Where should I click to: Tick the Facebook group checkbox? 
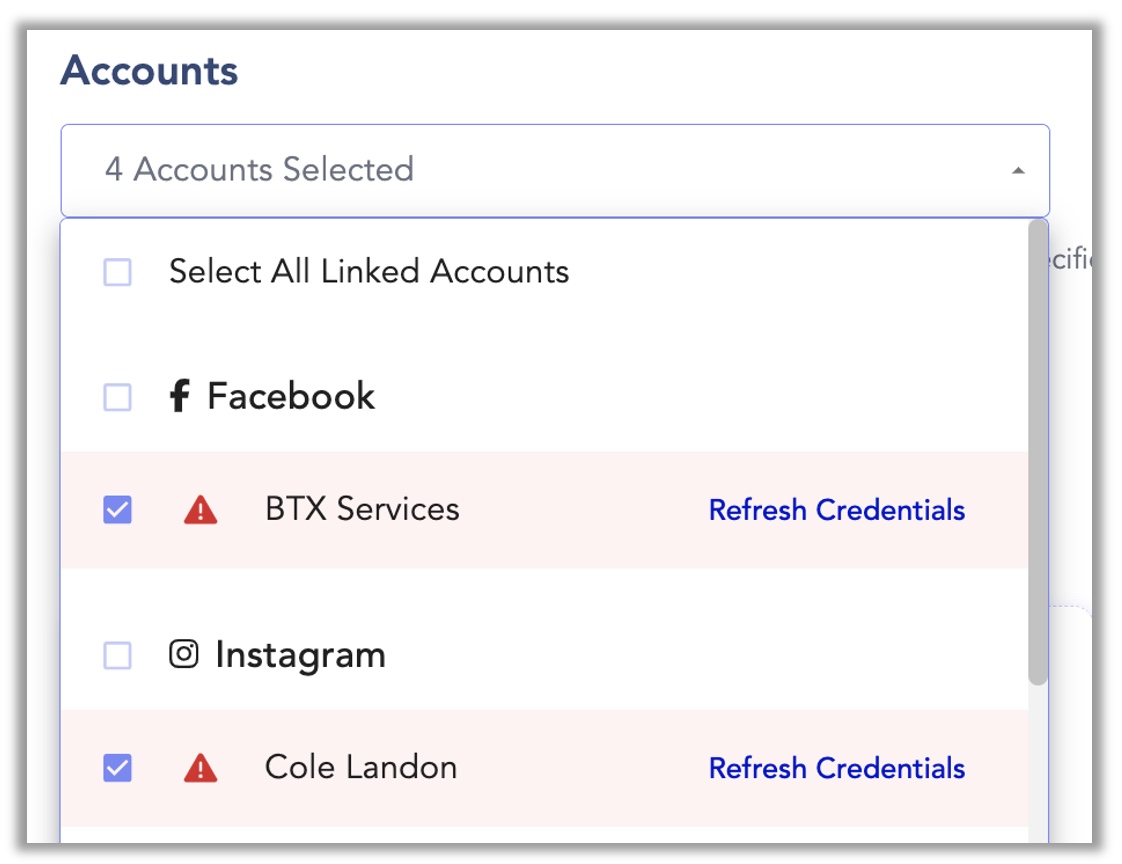pyautogui.click(x=117, y=397)
